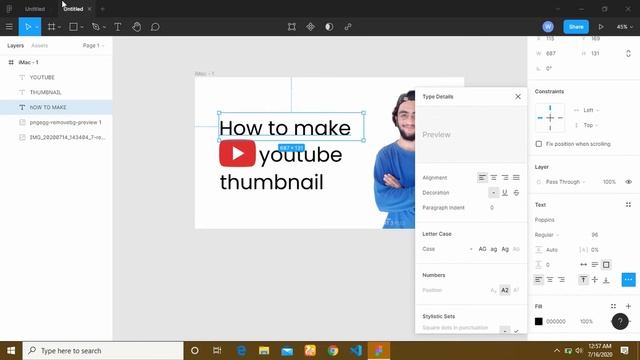Click the Use as Mask icon

[x=329, y=27]
